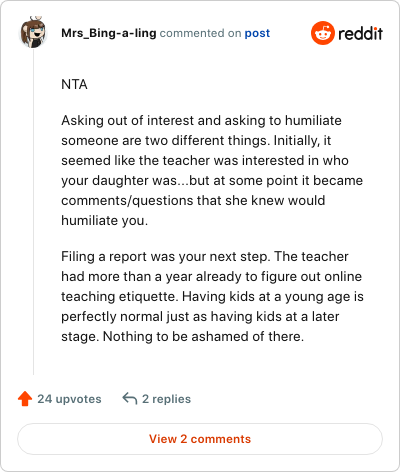Click the orange upvote arrow icon
This screenshot has width=400, height=472.
pos(25,399)
